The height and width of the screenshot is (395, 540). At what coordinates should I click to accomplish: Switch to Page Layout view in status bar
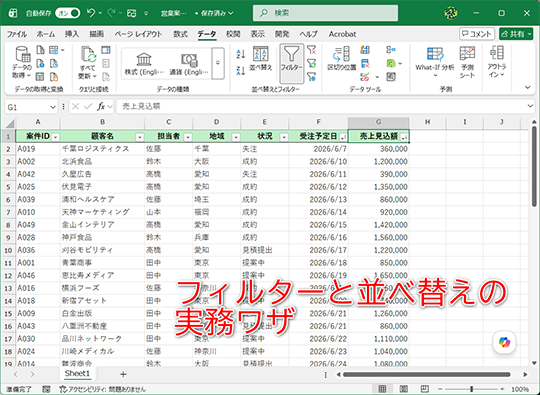[x=404, y=389]
